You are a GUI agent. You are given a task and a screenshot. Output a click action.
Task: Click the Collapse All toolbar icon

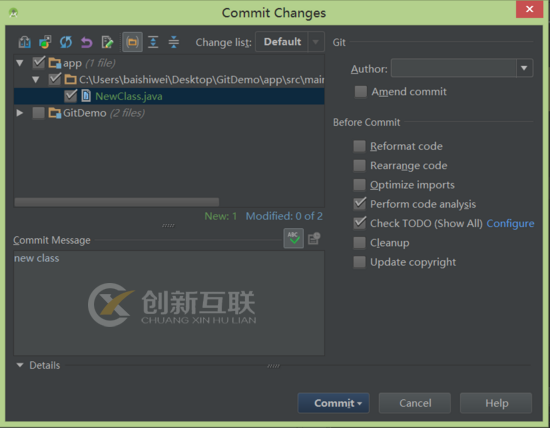(174, 42)
